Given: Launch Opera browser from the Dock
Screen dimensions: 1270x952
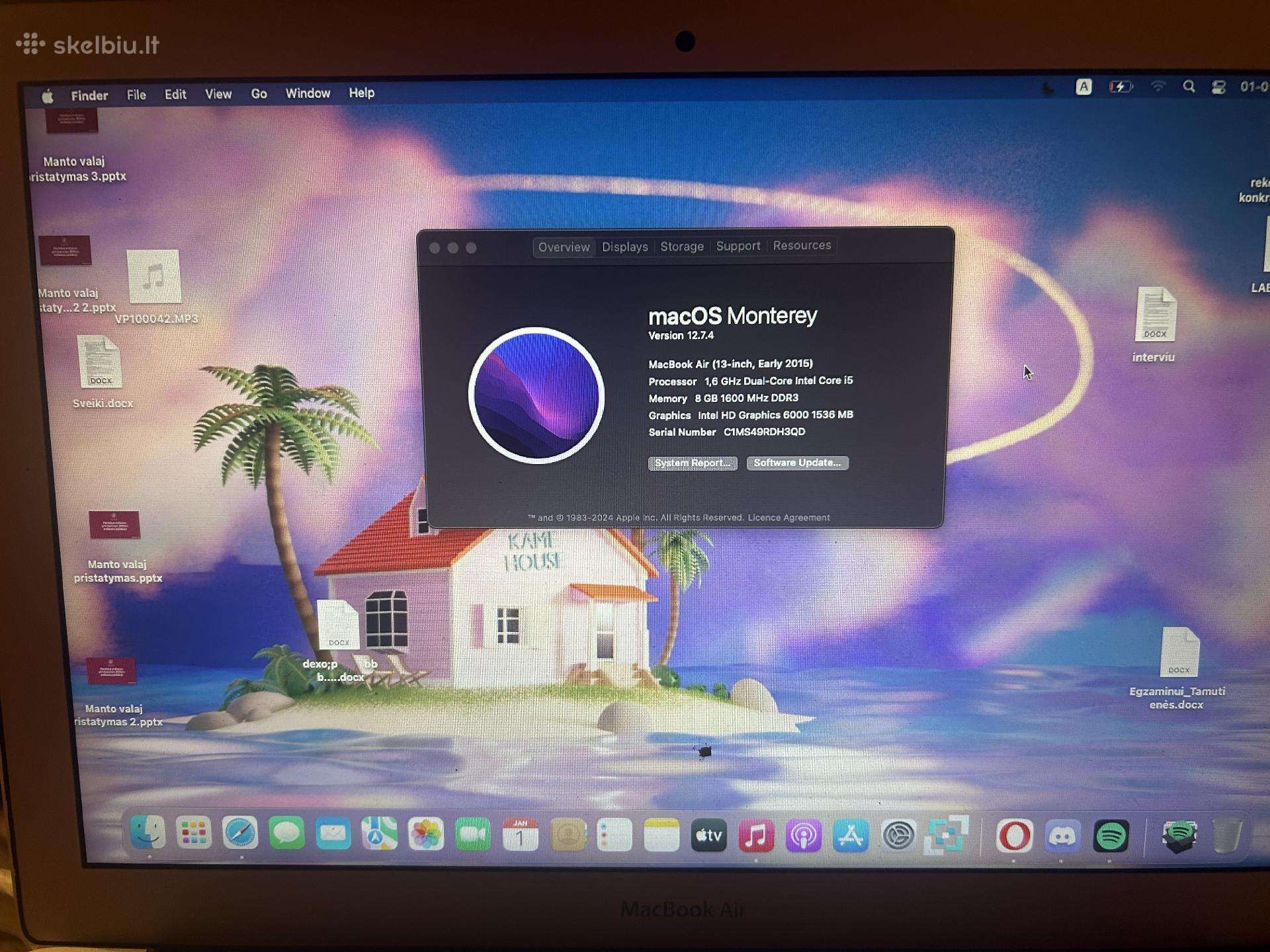Looking at the screenshot, I should pos(1014,837).
